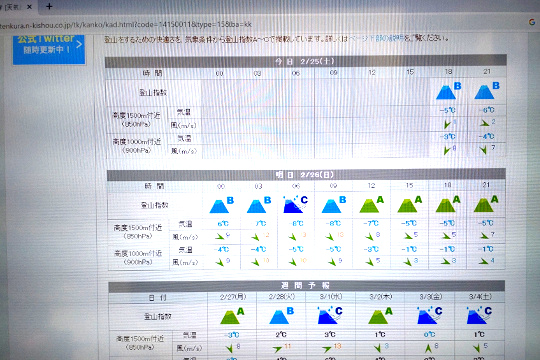Click the 3/4 Saturday index C icon
Viewport: 540px width, 360px height.
[x=479, y=315]
